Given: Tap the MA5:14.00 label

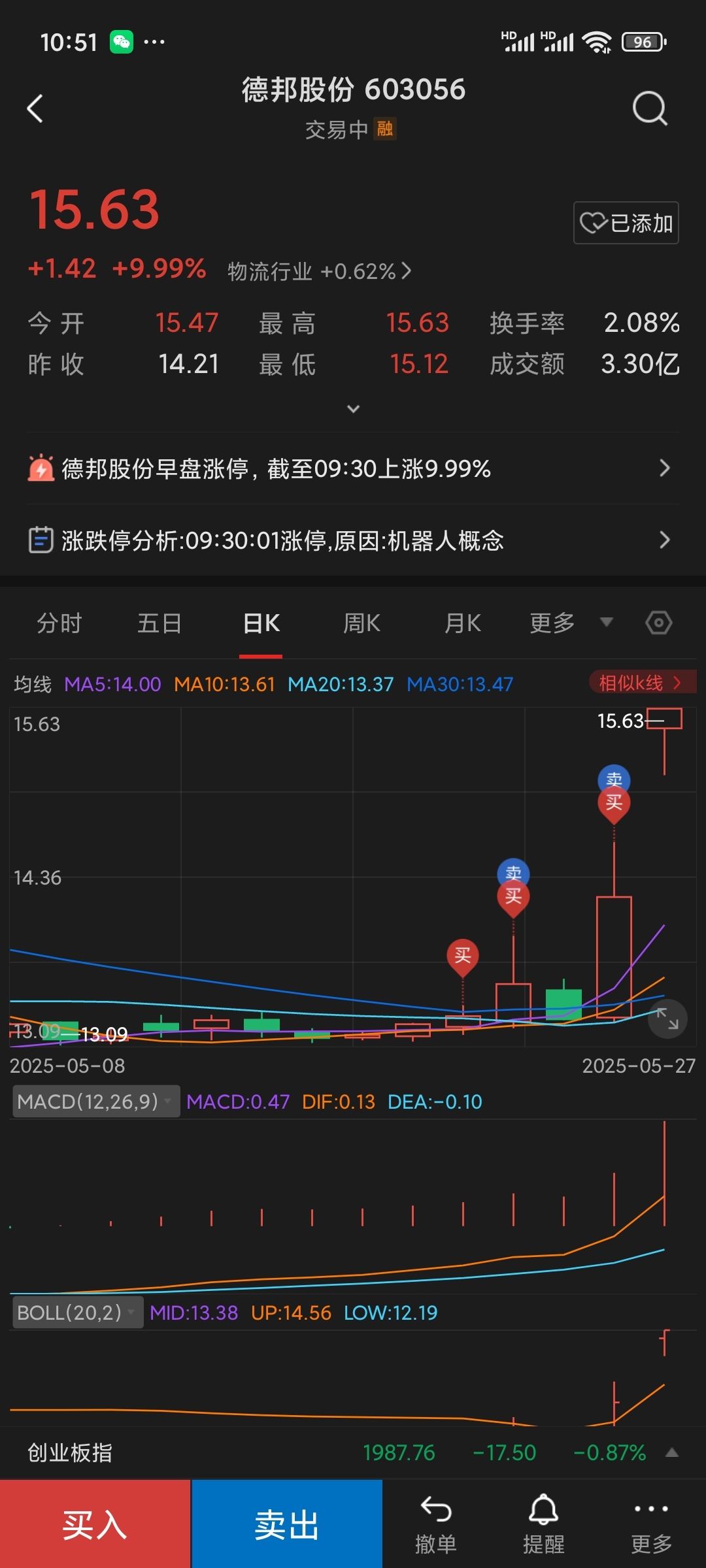Looking at the screenshot, I should pyautogui.click(x=112, y=684).
